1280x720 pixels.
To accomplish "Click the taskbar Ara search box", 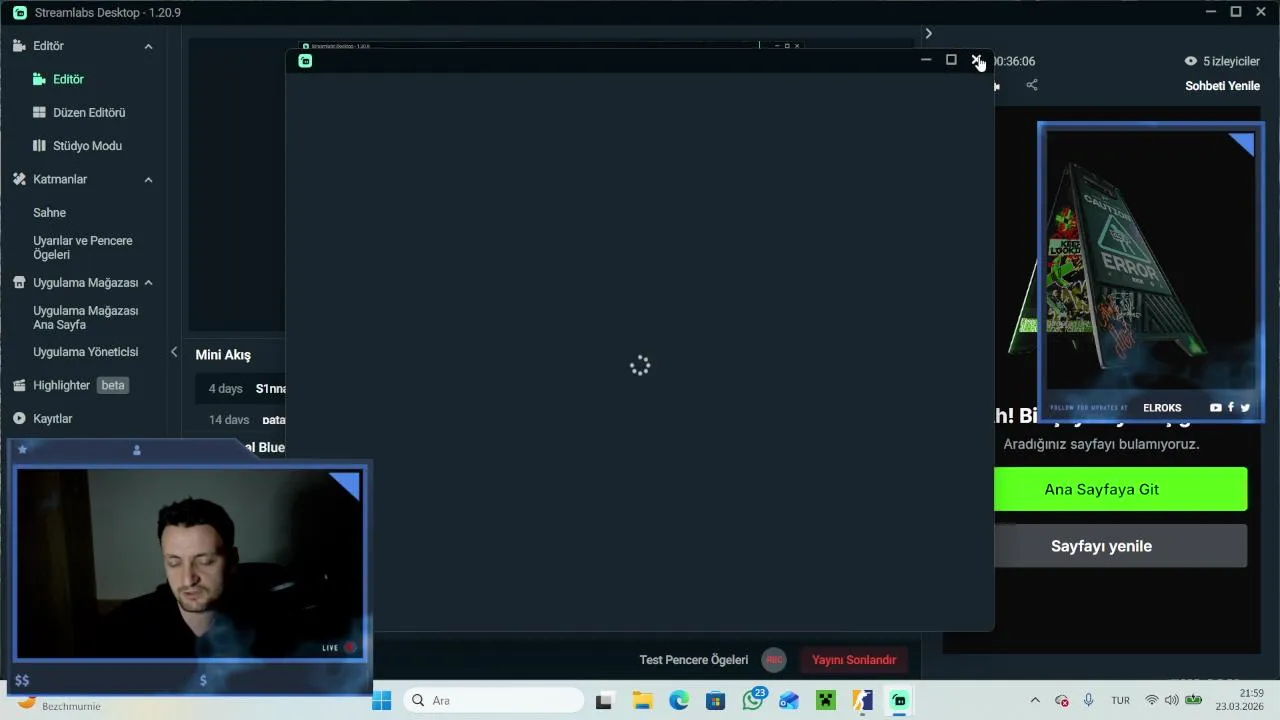I will click(x=494, y=701).
